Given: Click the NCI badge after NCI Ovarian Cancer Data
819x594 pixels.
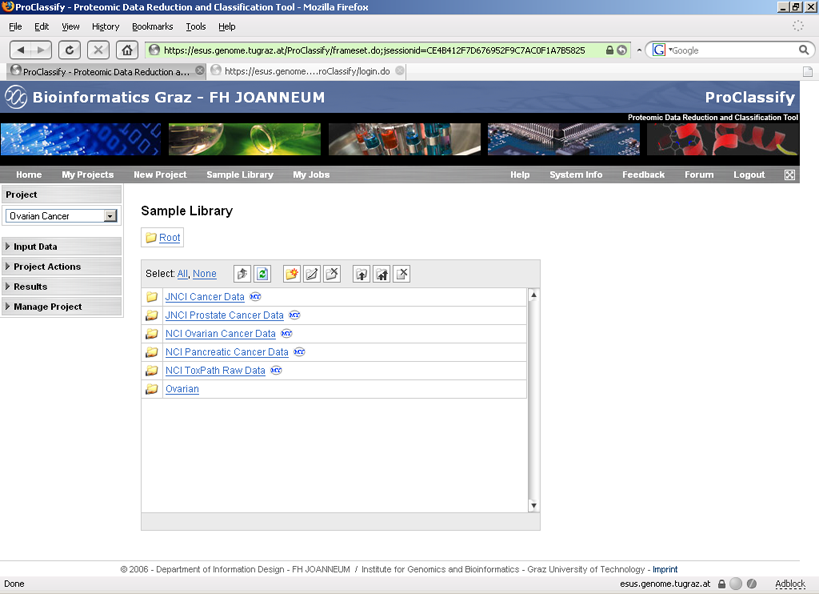Looking at the screenshot, I should pyautogui.click(x=286, y=333).
